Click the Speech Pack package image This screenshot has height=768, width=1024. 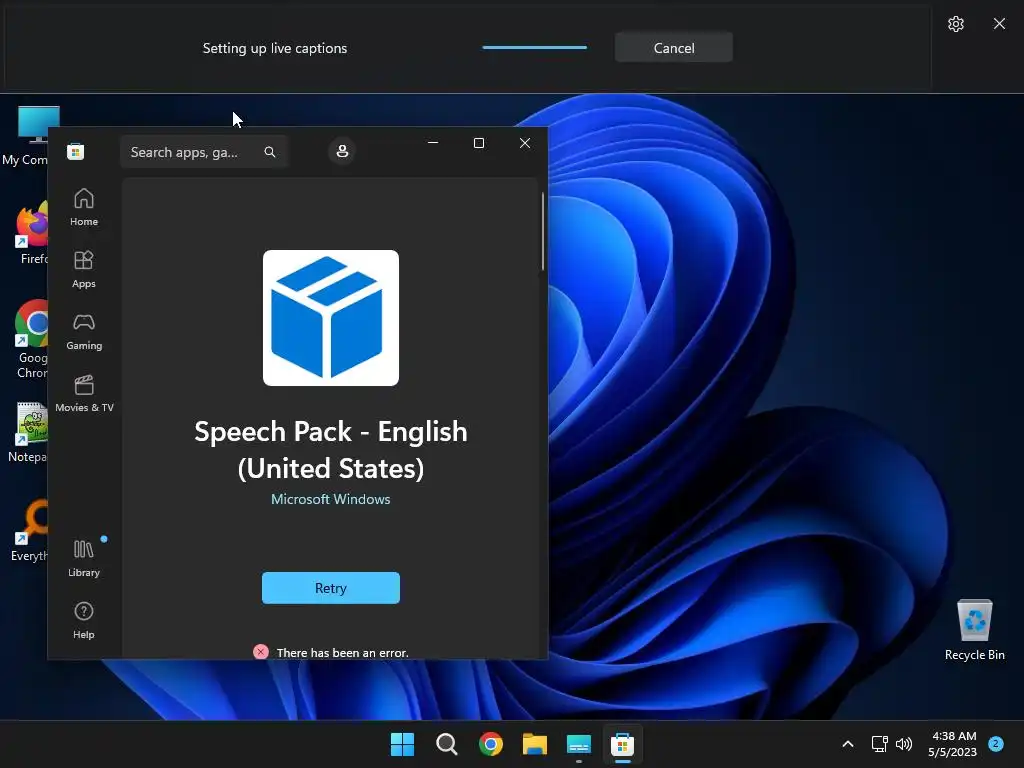330,318
